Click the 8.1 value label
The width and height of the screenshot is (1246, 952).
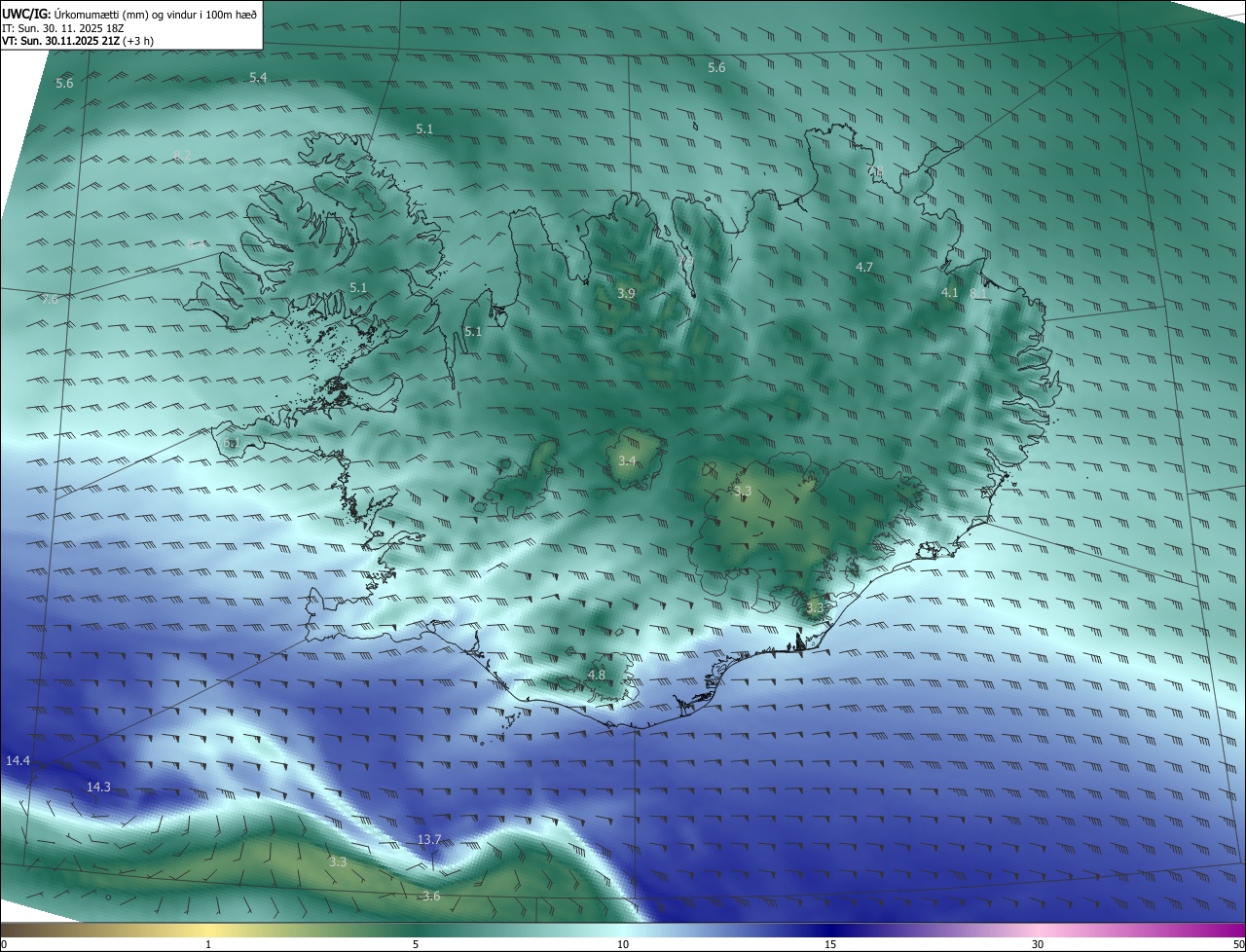[x=978, y=292]
